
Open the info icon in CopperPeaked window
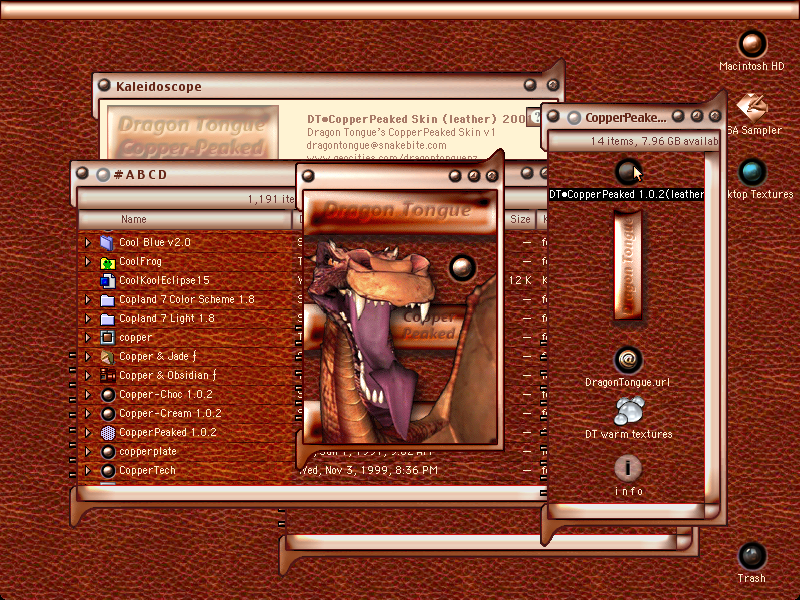click(x=628, y=468)
